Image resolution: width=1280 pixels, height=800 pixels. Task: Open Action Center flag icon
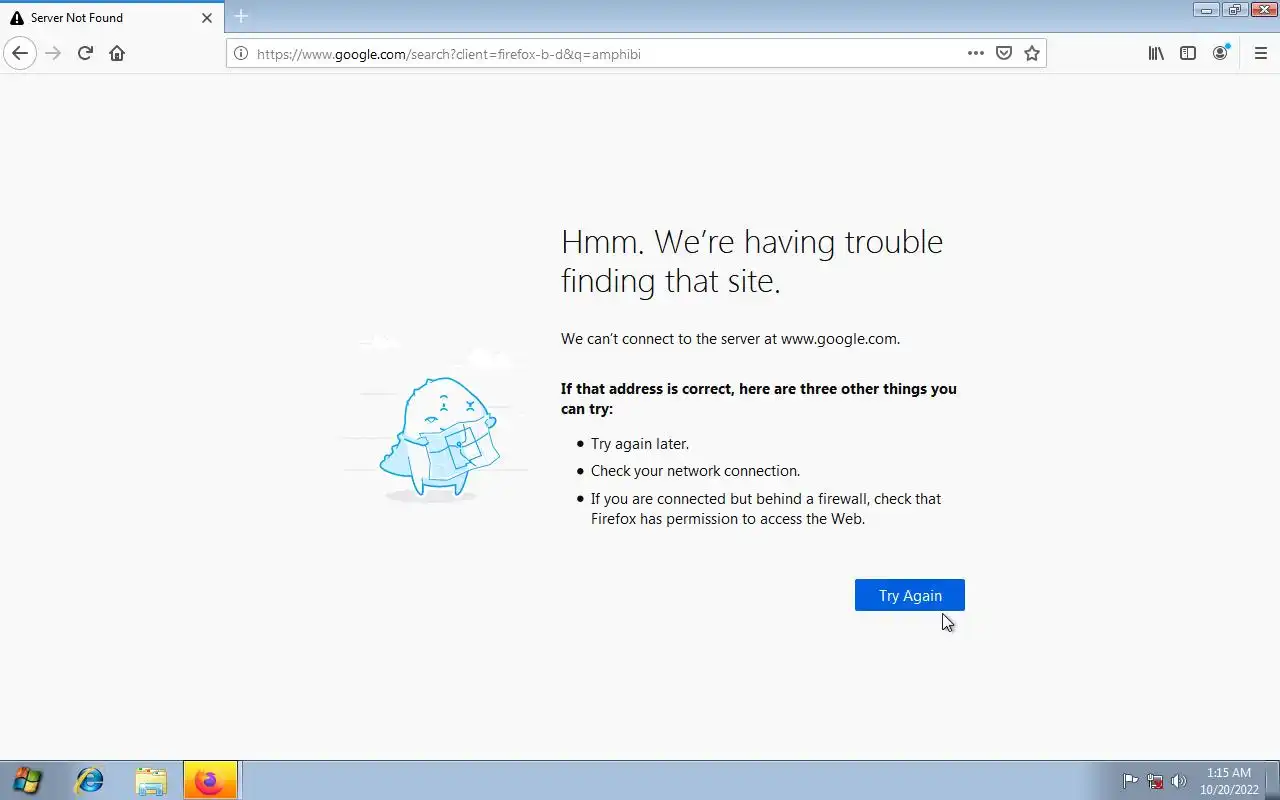click(x=1130, y=781)
